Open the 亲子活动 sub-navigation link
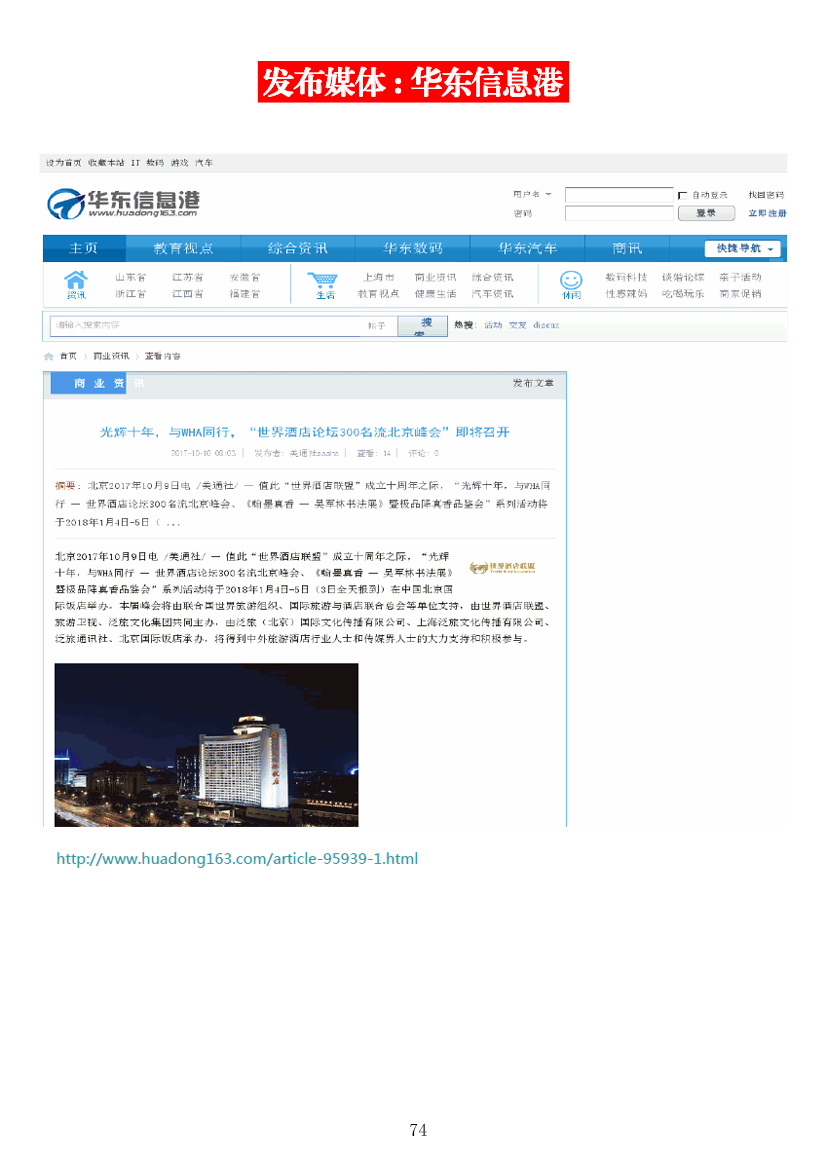 (x=740, y=278)
